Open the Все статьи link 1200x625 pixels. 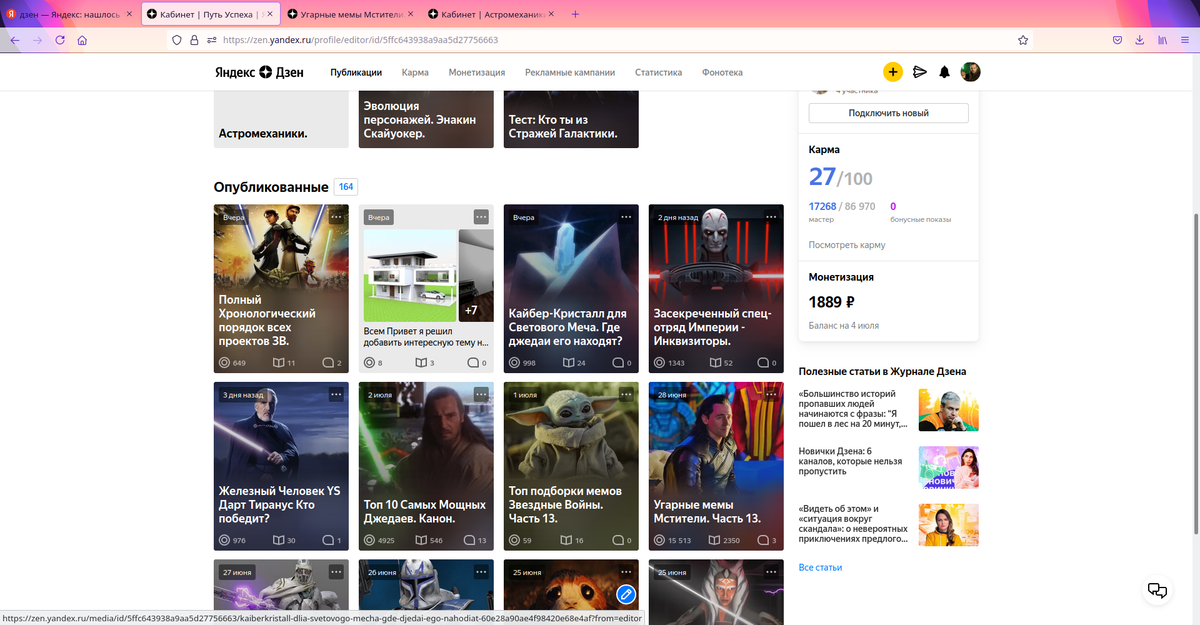[x=820, y=567]
